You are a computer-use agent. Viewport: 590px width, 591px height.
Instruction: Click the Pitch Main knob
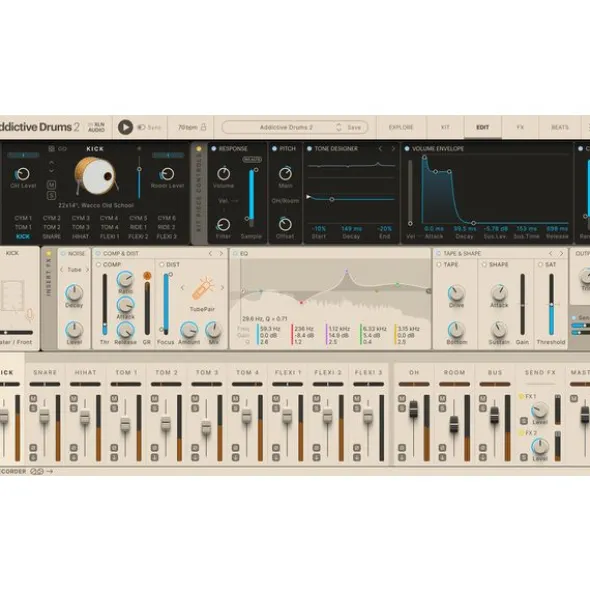point(285,173)
